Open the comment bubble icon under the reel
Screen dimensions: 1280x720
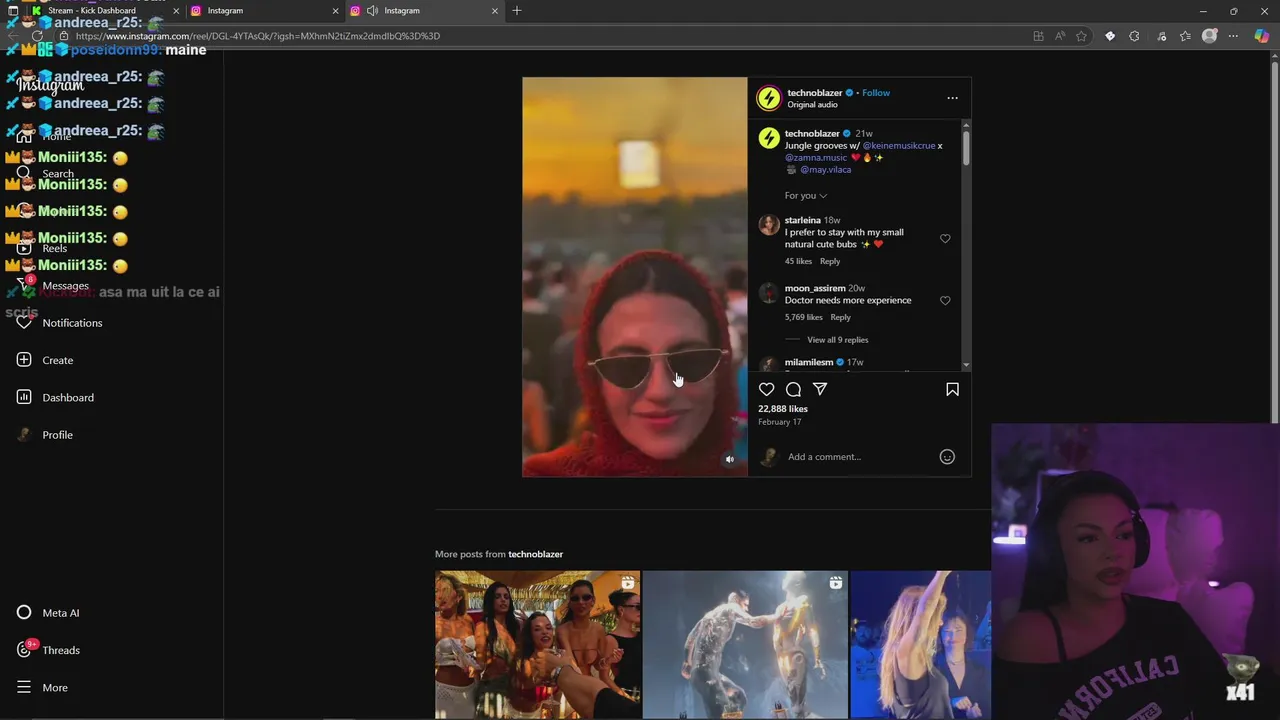pos(793,389)
